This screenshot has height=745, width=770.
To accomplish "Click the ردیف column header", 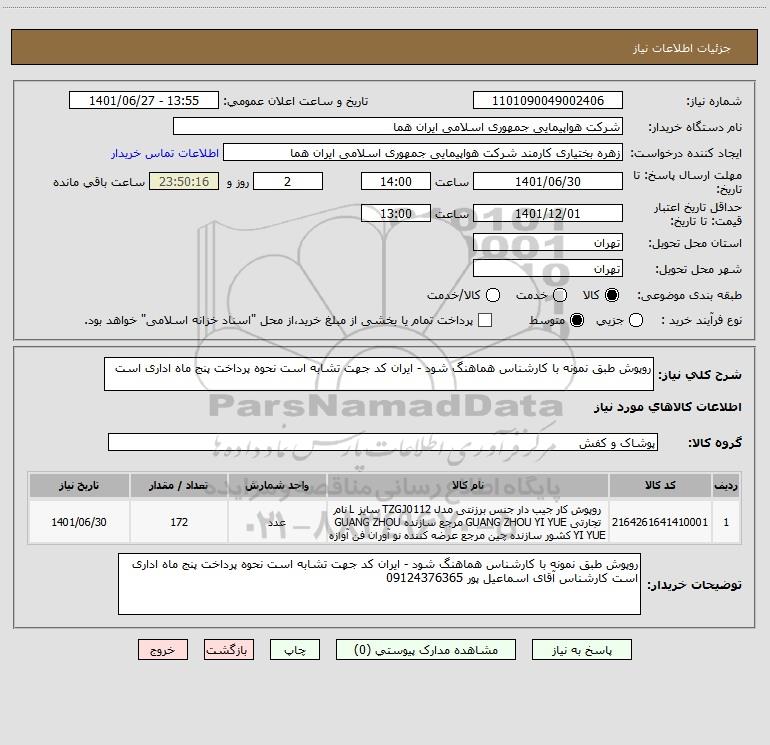I will [726, 485].
